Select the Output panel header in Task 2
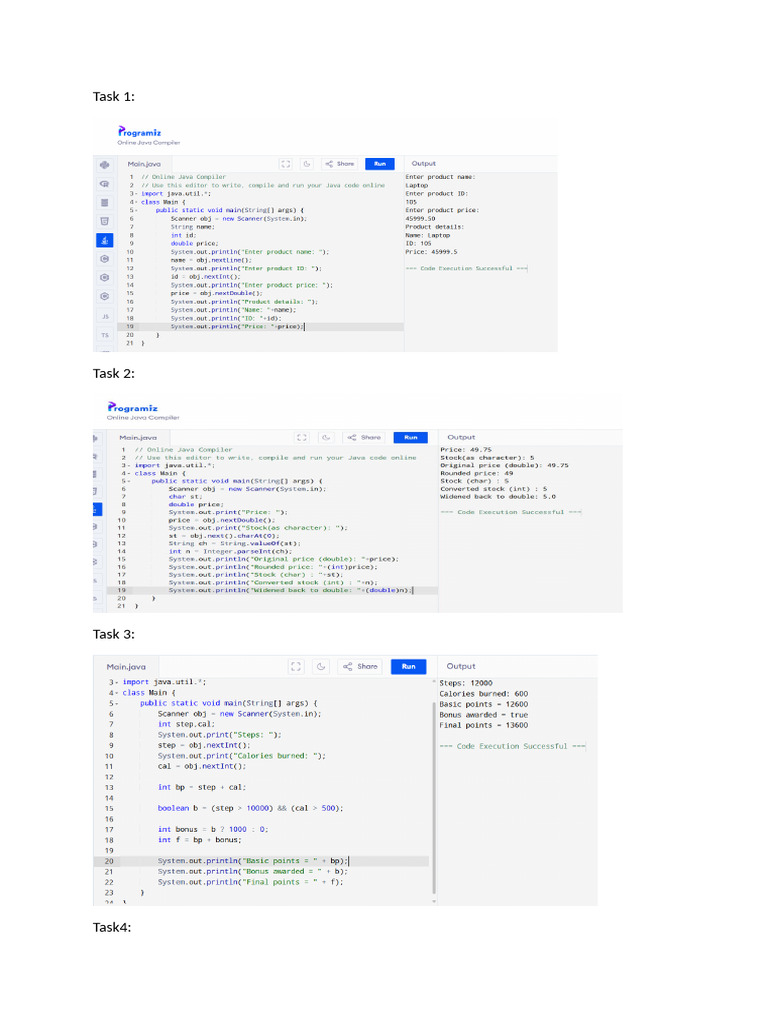Image resolution: width=768 pixels, height=1024 pixels. pos(461,438)
